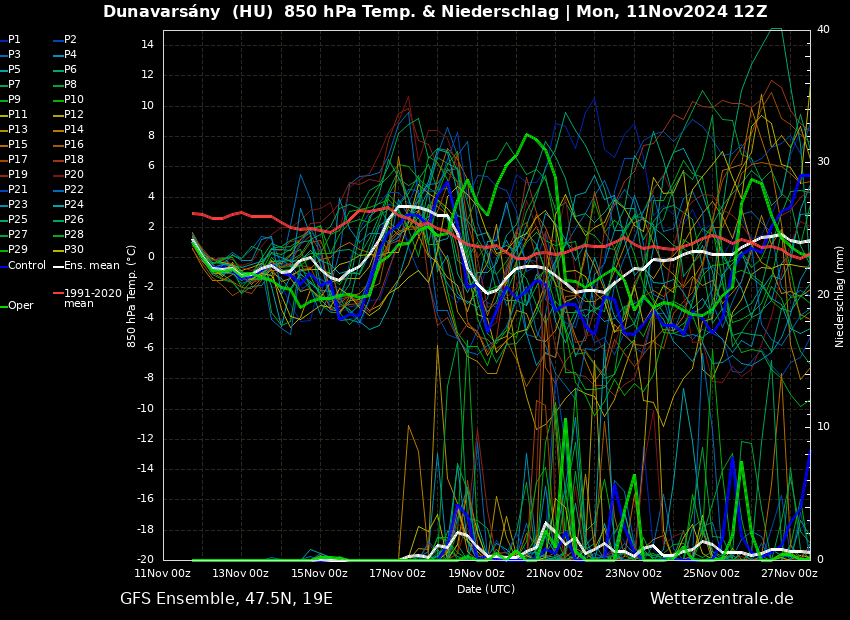Click the 27Nov 00z date axis label
The image size is (850, 620).
point(789,574)
